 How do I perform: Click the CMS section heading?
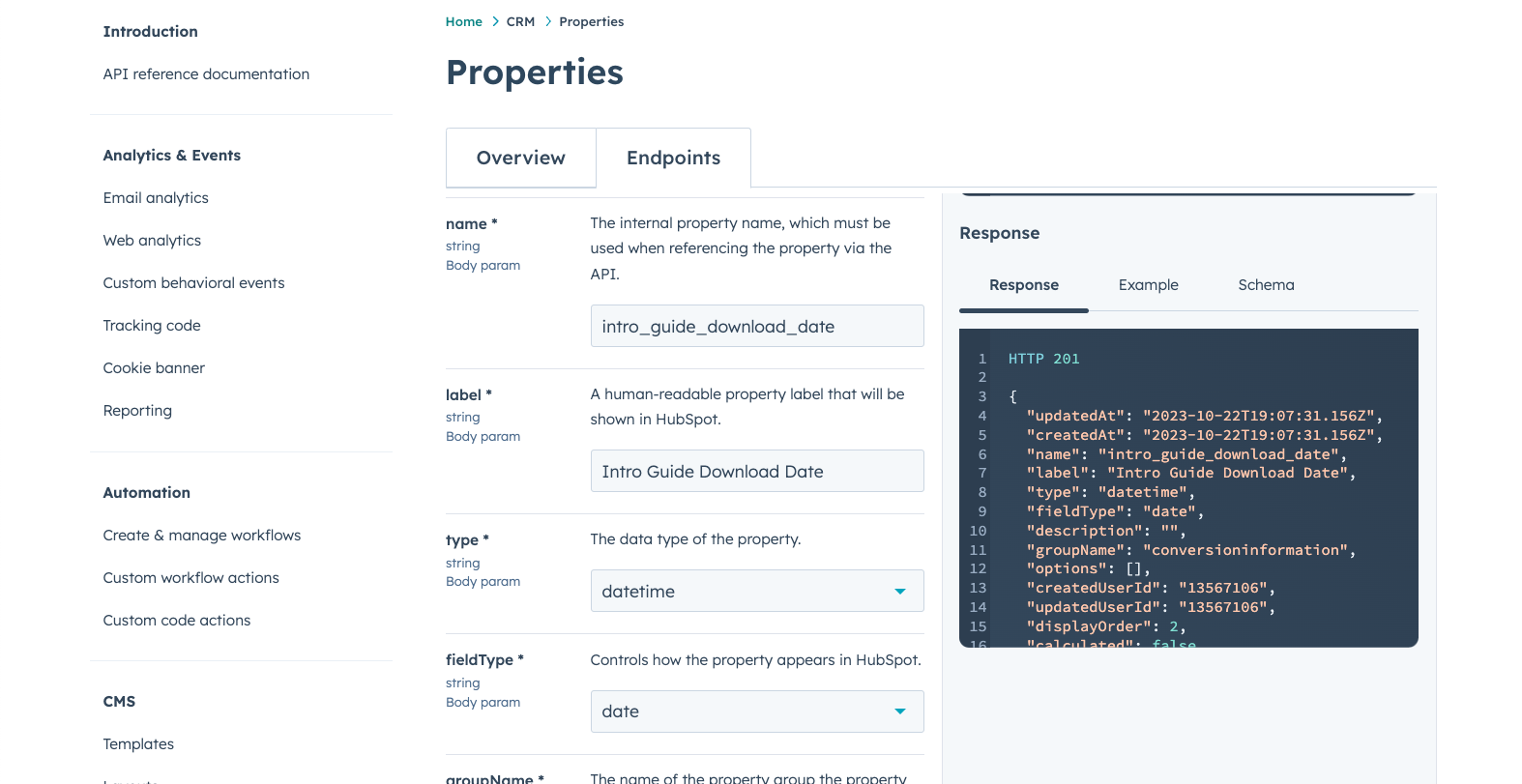coord(119,702)
